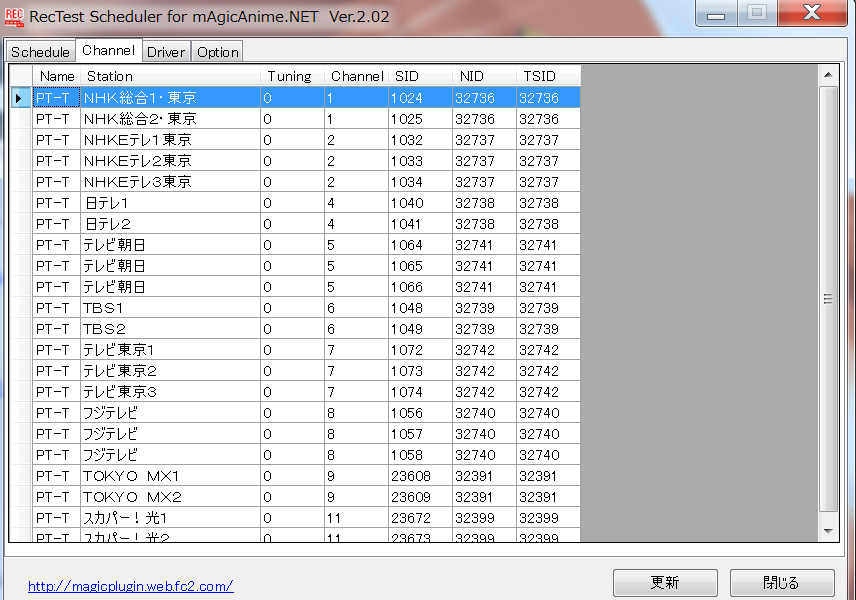Click the TSID column header
The image size is (856, 600).
548,76
